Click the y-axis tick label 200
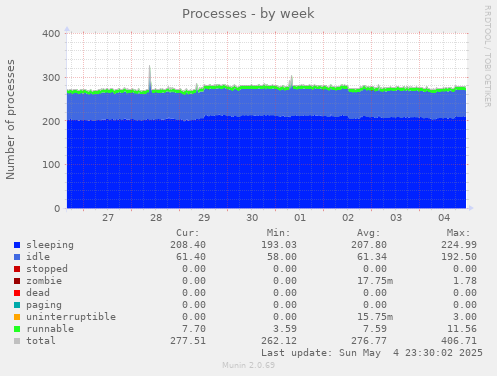The height and width of the screenshot is (376, 497). coord(51,121)
